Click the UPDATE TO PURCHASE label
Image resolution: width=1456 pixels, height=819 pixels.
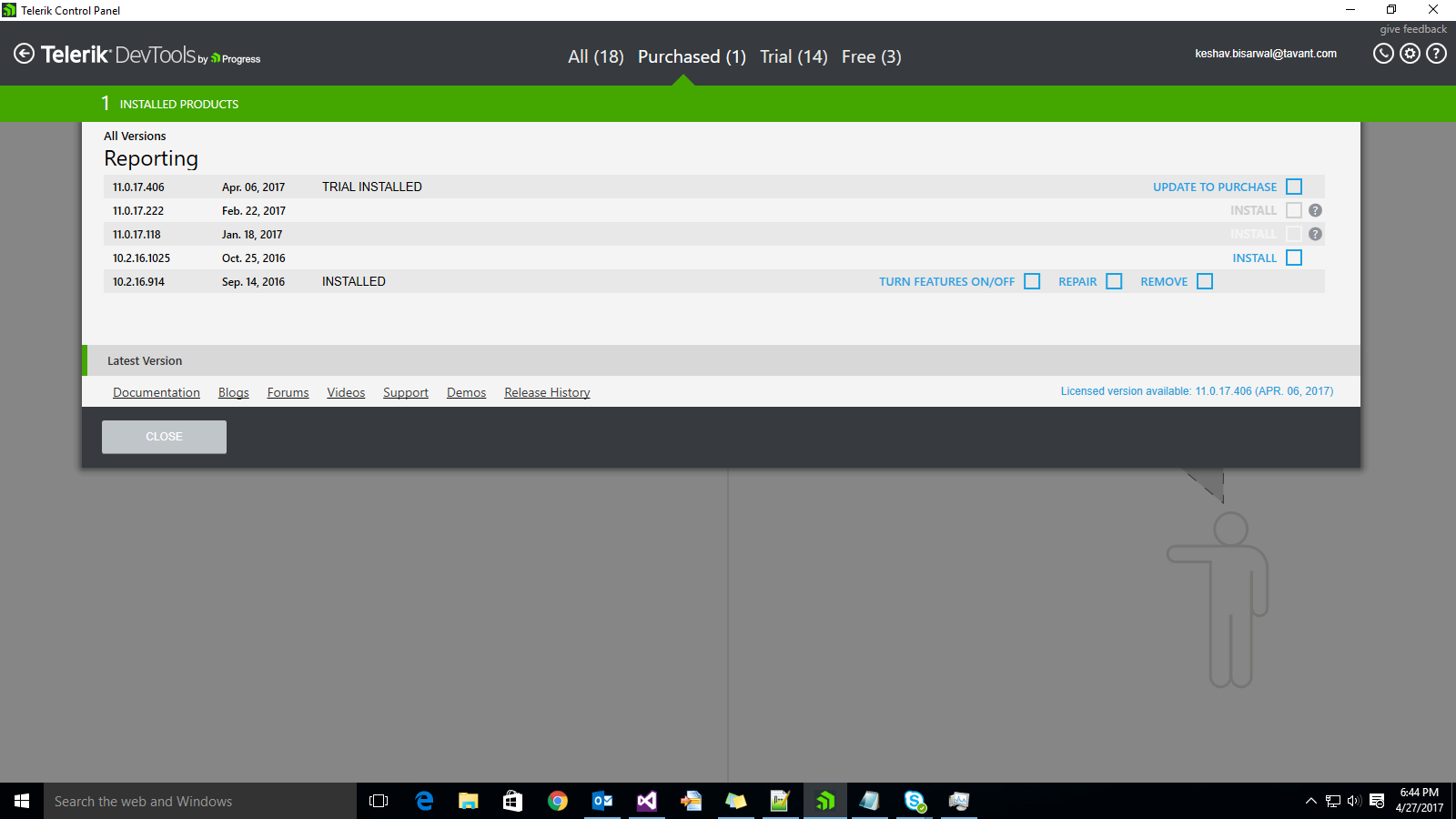point(1215,187)
